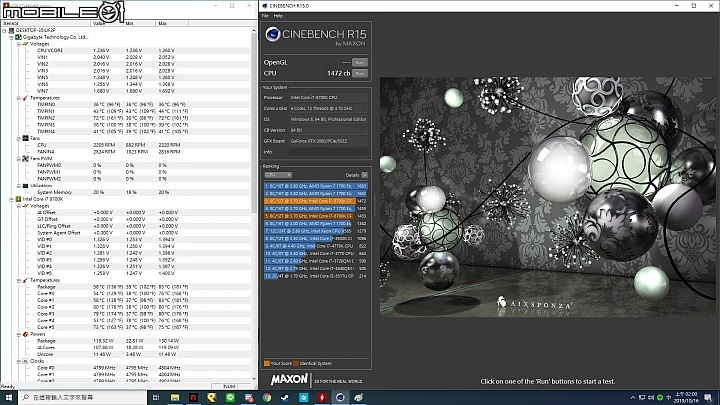The height and width of the screenshot is (405, 720).
Task: Click the Intel Core i7 processor icon
Action: (18, 199)
